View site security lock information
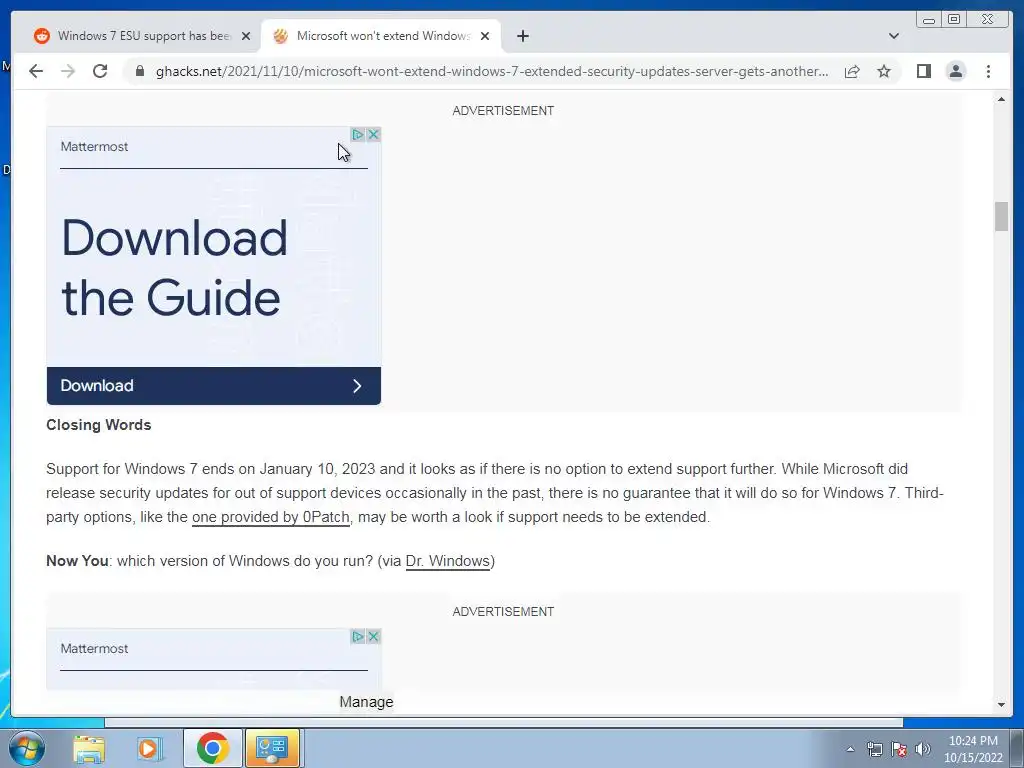1024x768 pixels. [x=140, y=71]
